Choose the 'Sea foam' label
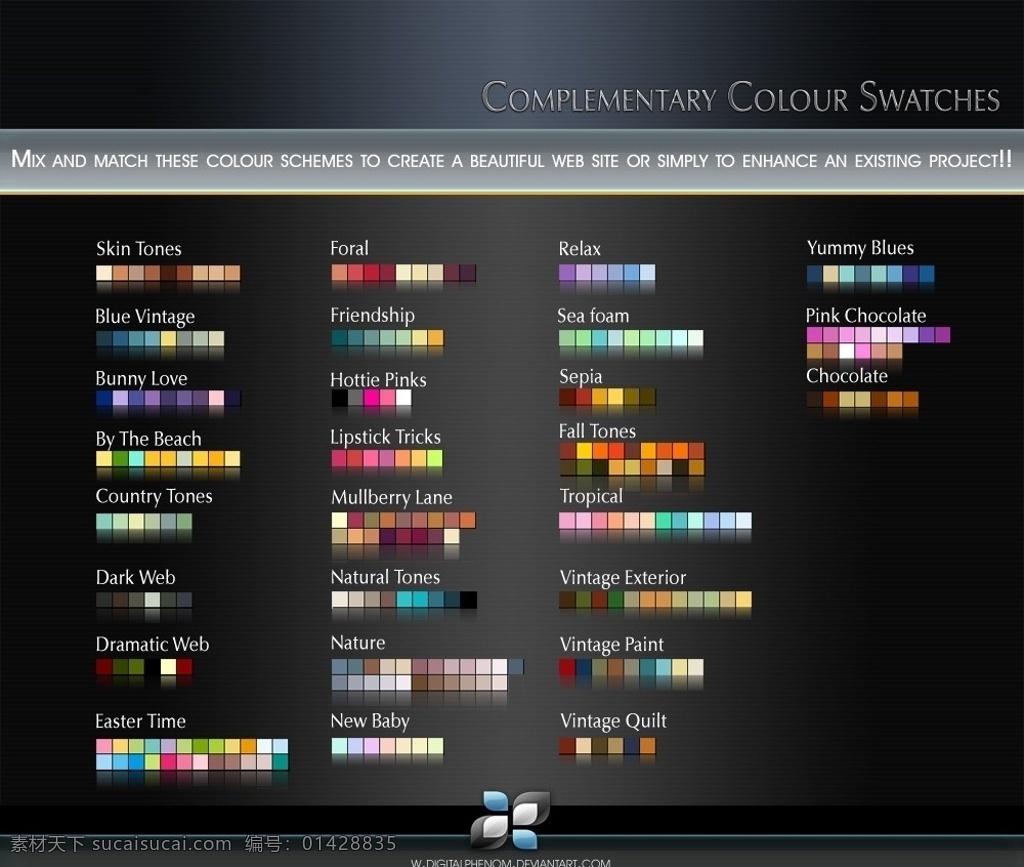This screenshot has height=867, width=1024. [x=593, y=316]
